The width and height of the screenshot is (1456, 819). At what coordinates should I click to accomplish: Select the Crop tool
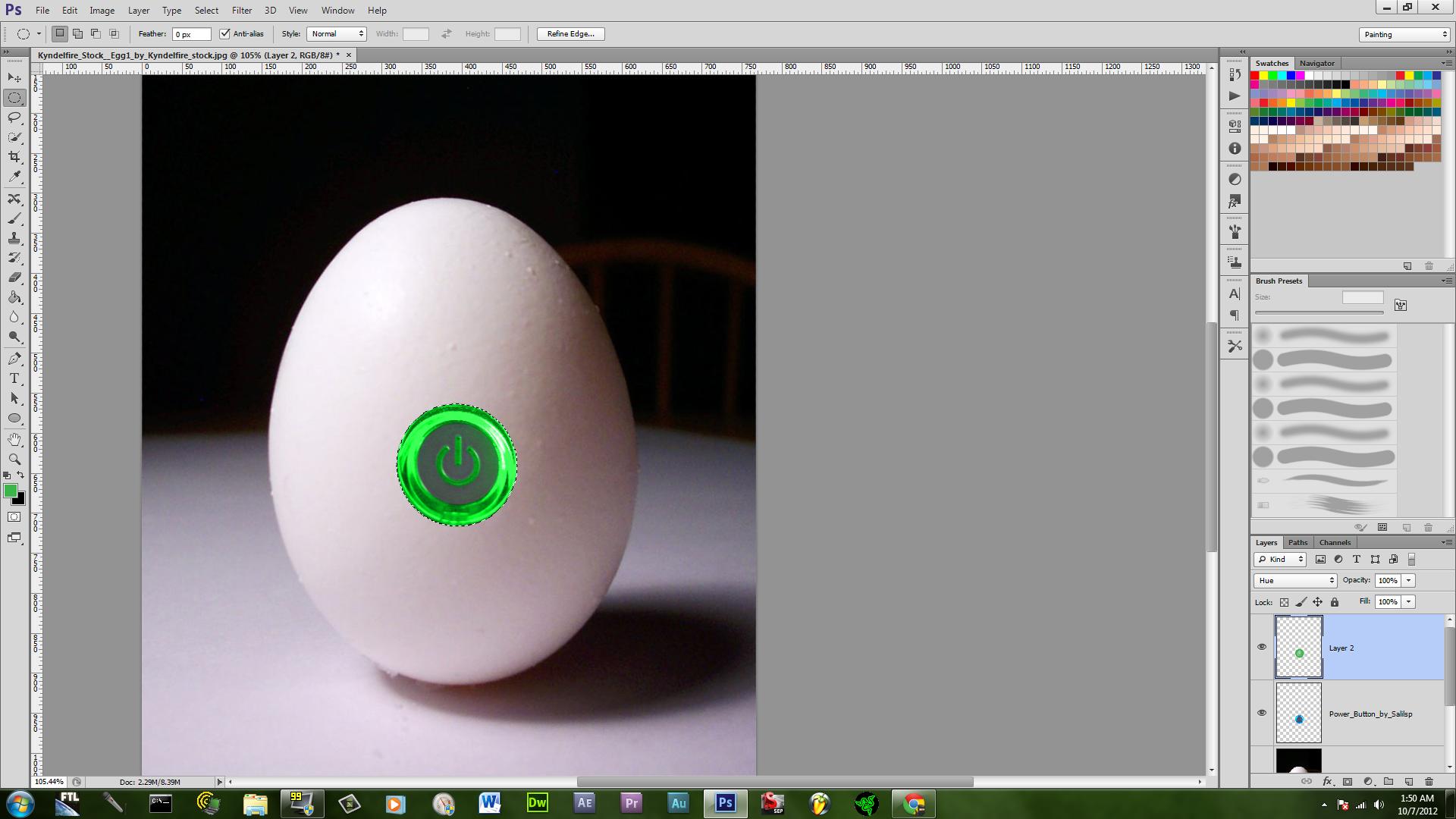tap(14, 157)
